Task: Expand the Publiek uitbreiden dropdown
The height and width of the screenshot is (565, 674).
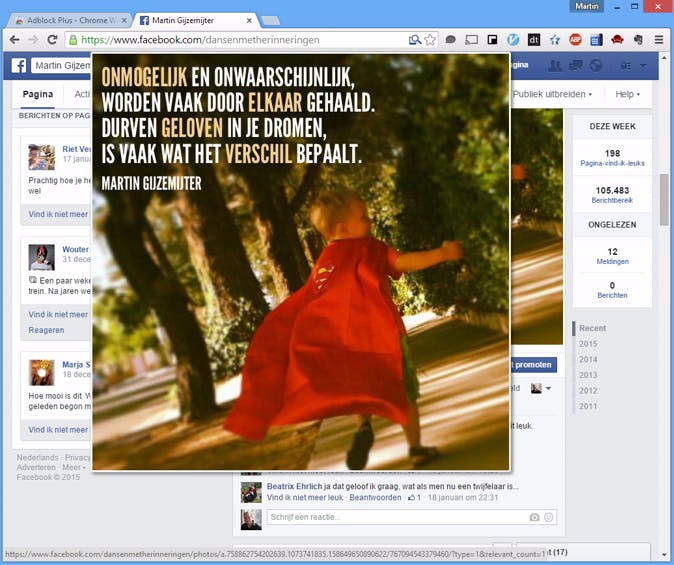Action: [552, 94]
